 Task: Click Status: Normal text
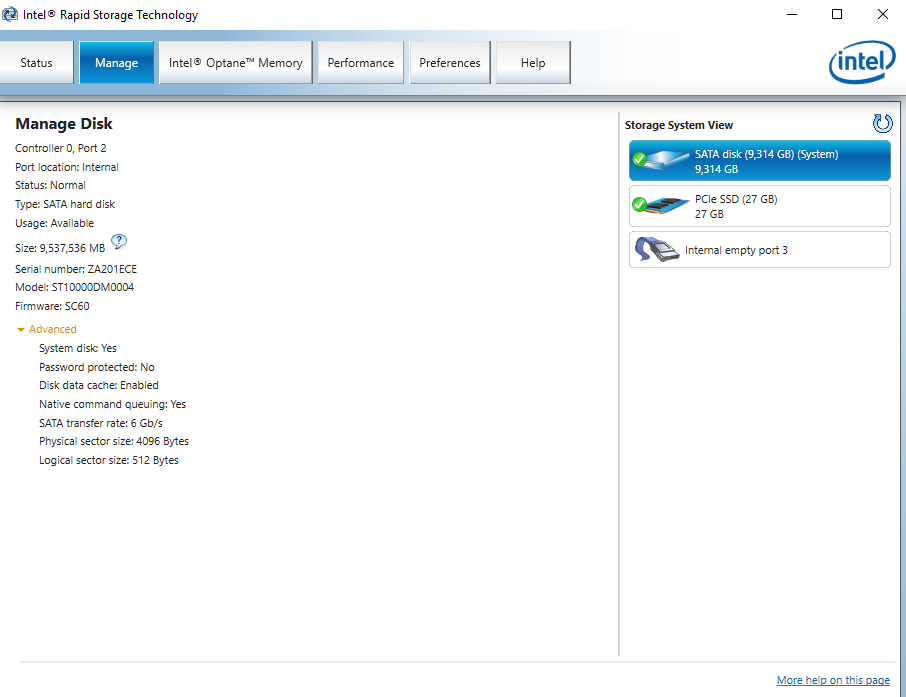tap(50, 185)
